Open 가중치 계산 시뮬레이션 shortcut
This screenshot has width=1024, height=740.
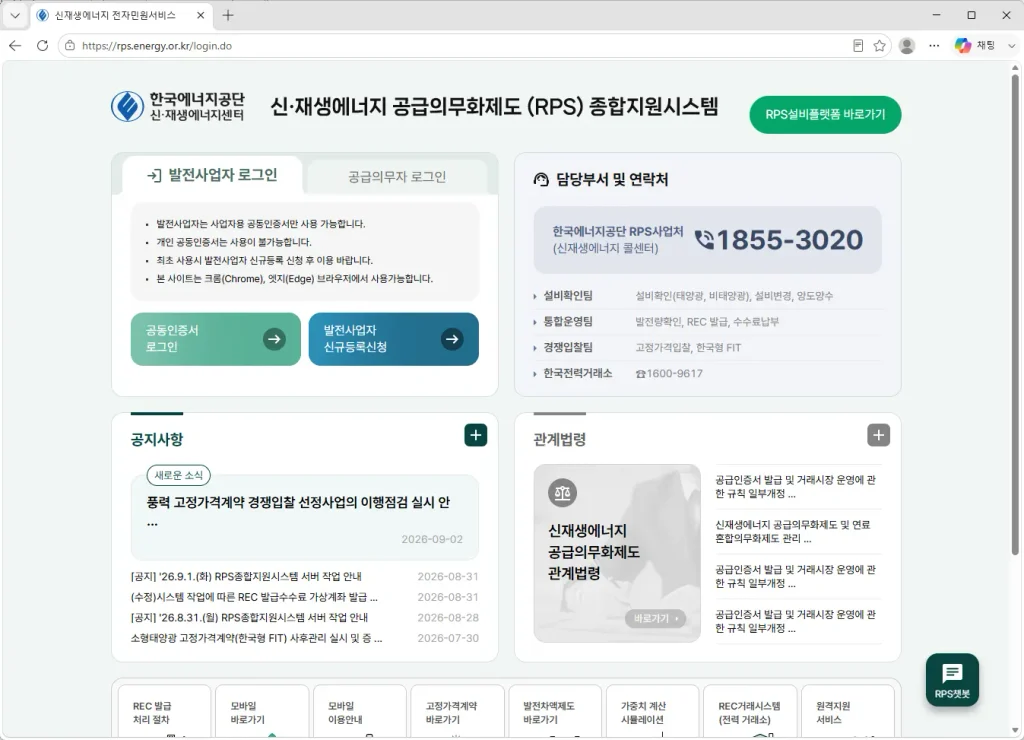click(652, 712)
